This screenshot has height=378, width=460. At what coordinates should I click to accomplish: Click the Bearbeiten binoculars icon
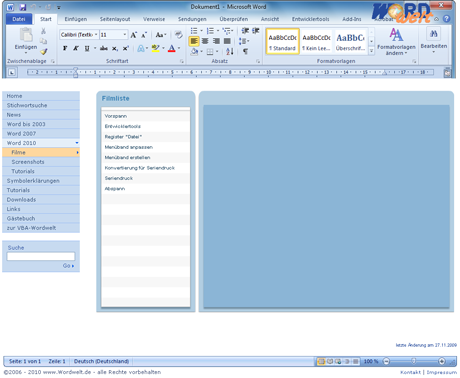(x=434, y=34)
